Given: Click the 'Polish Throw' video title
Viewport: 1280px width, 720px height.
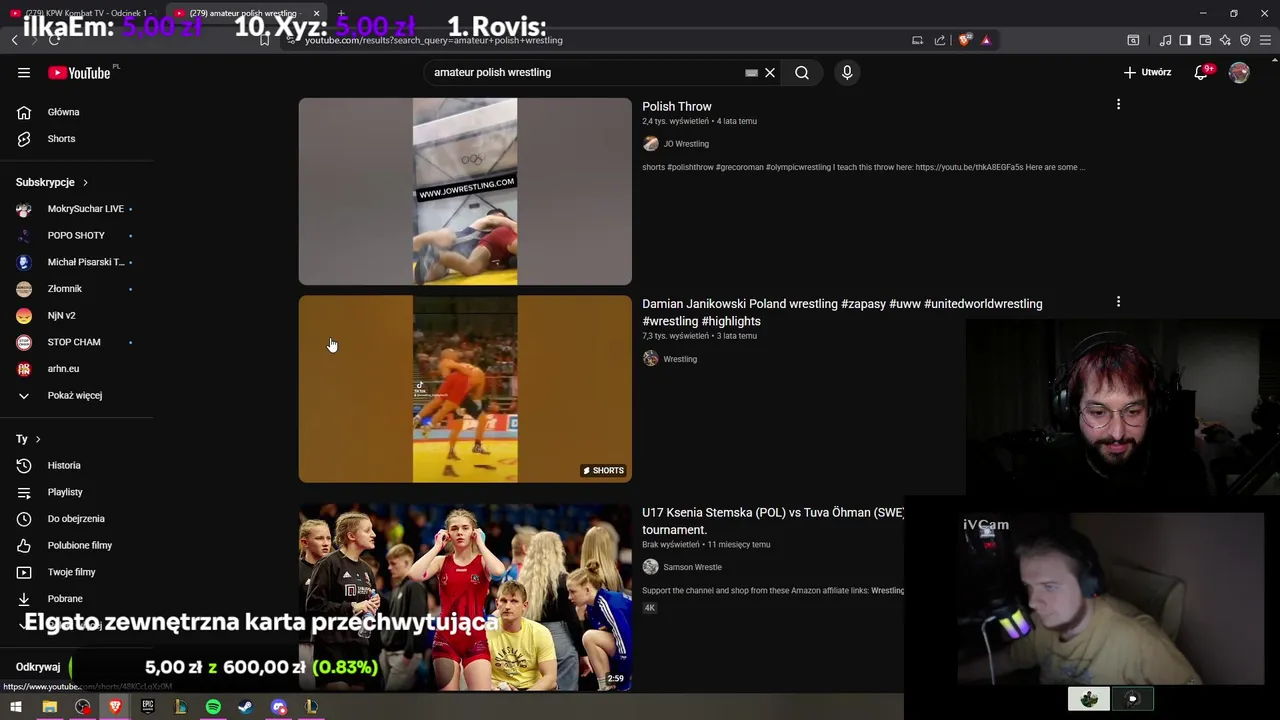Looking at the screenshot, I should 677,106.
